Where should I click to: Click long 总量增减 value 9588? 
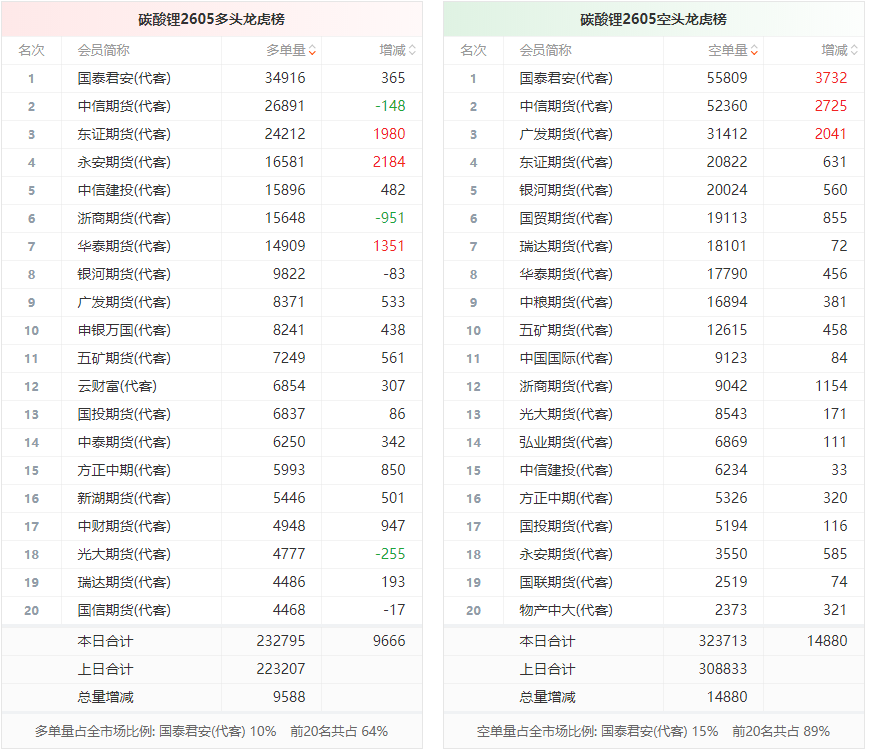click(x=289, y=697)
